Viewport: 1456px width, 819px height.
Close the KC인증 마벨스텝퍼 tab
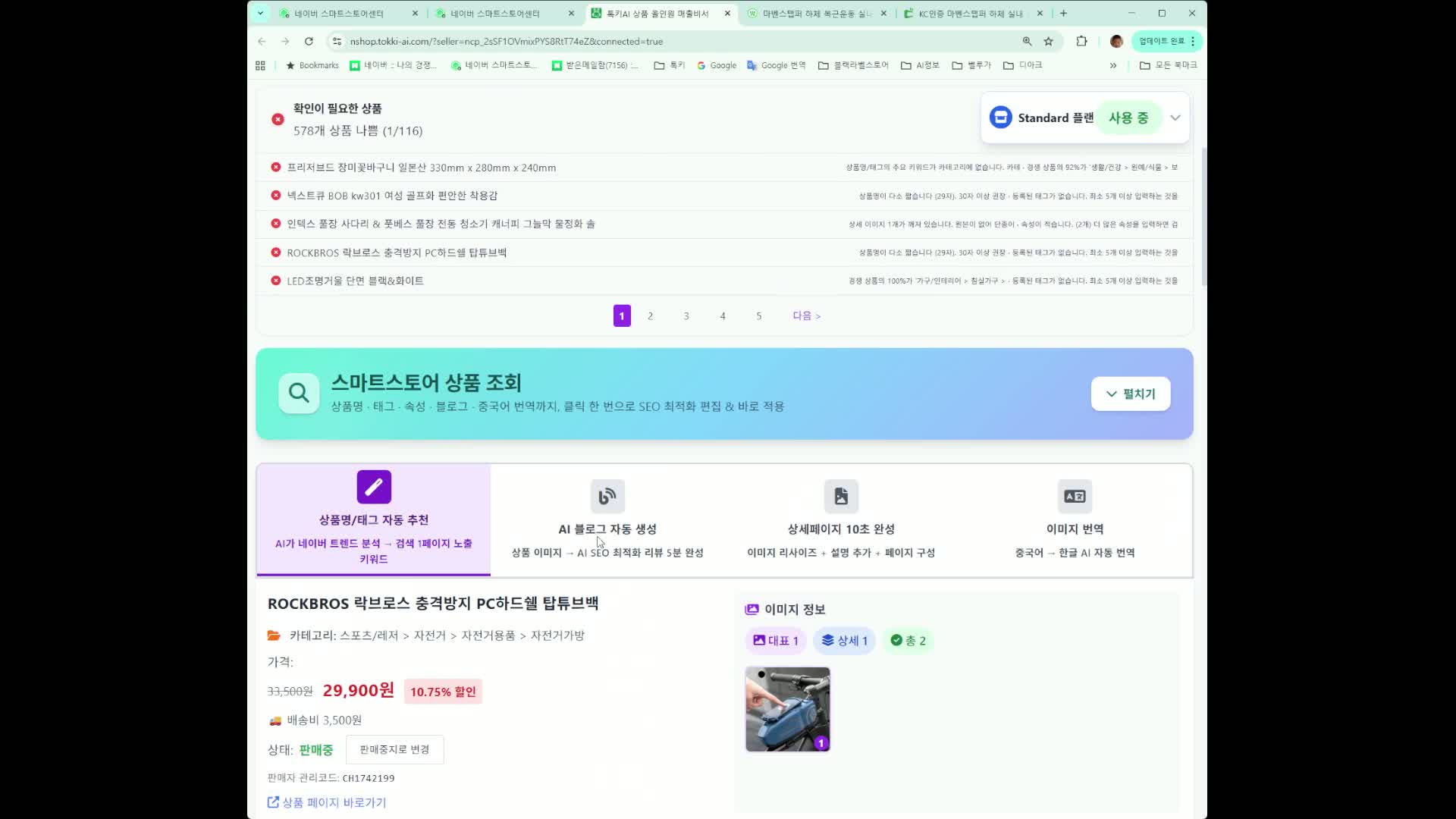(x=1040, y=13)
